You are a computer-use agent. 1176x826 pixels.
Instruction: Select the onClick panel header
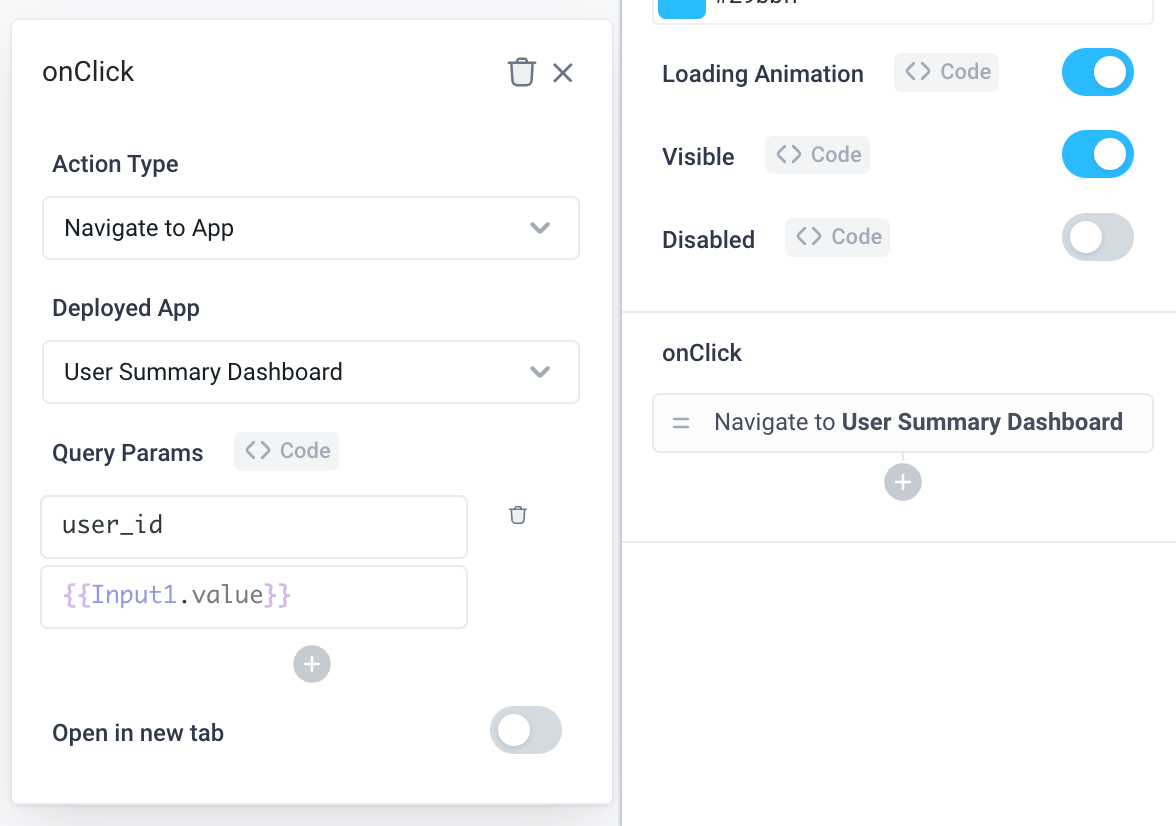88,71
